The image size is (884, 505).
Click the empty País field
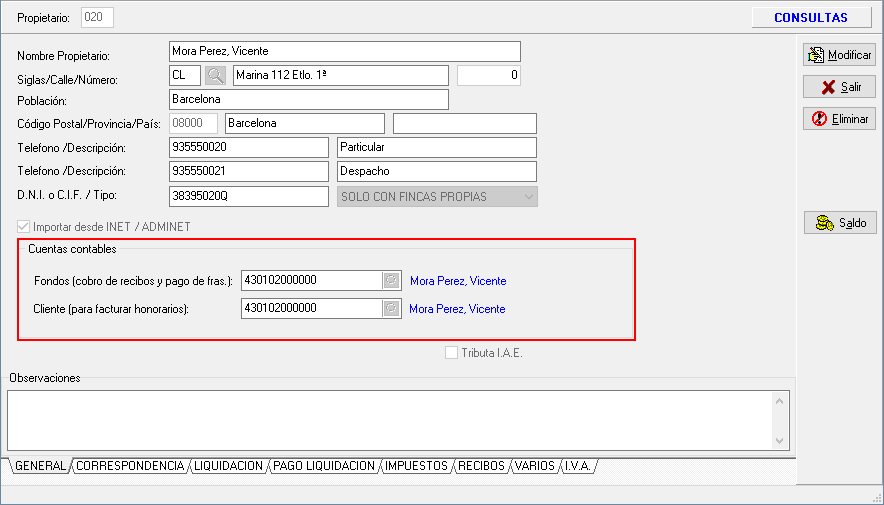click(465, 123)
